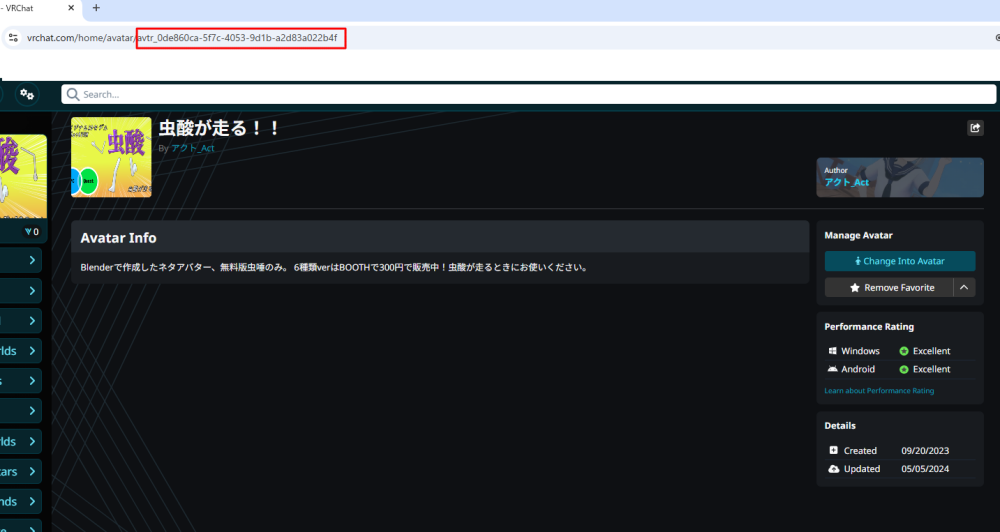Click the Excellent text beside Android
This screenshot has height=532, width=1000.
[x=931, y=369]
